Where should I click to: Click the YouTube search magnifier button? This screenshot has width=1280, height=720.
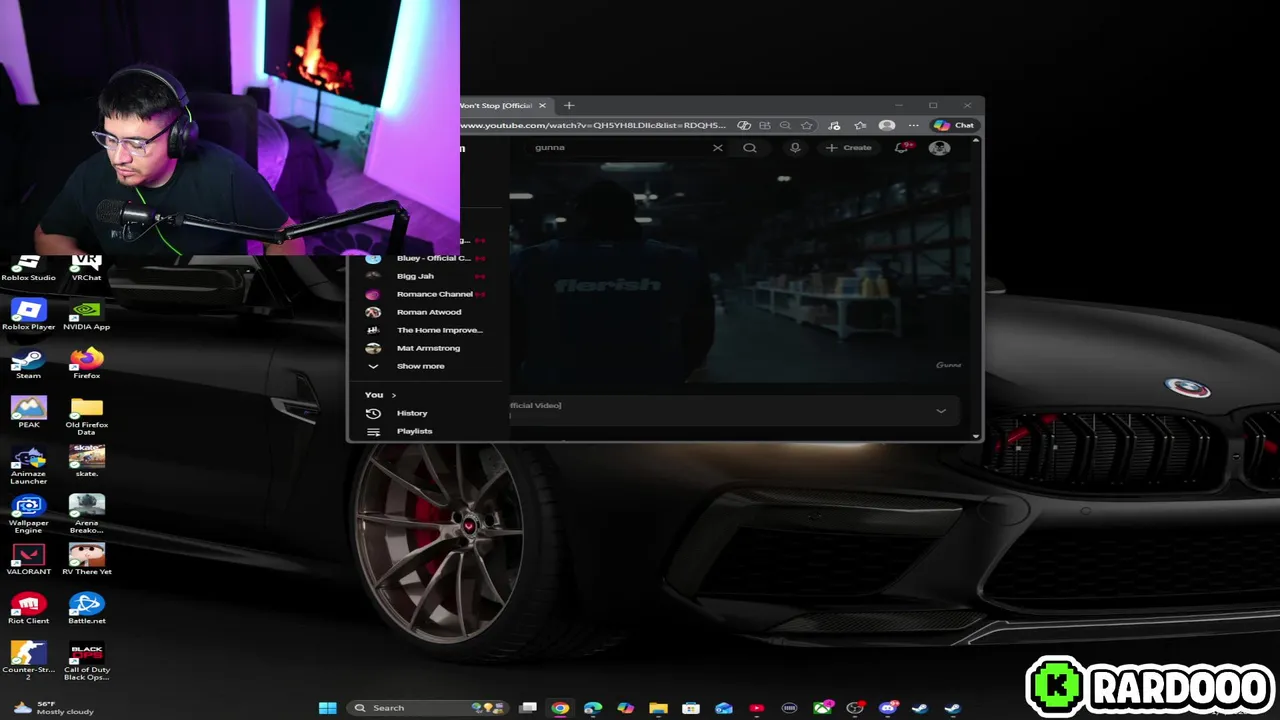(x=750, y=147)
